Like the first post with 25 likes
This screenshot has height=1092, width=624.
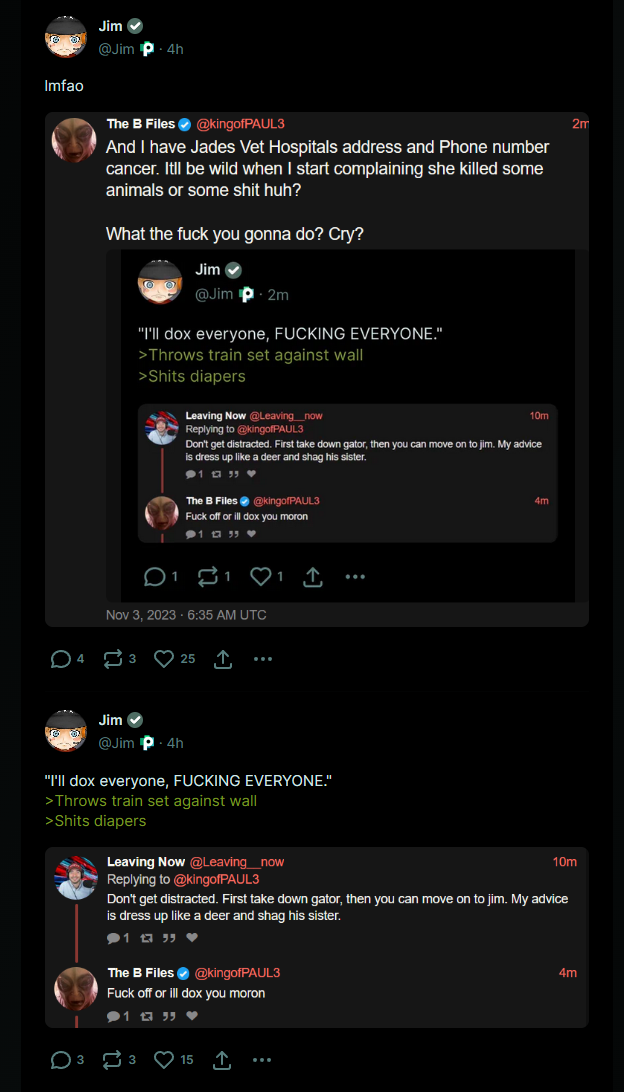[x=174, y=659]
